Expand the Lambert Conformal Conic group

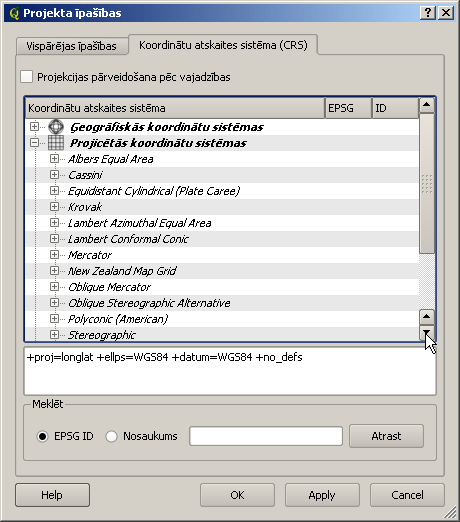point(54,239)
